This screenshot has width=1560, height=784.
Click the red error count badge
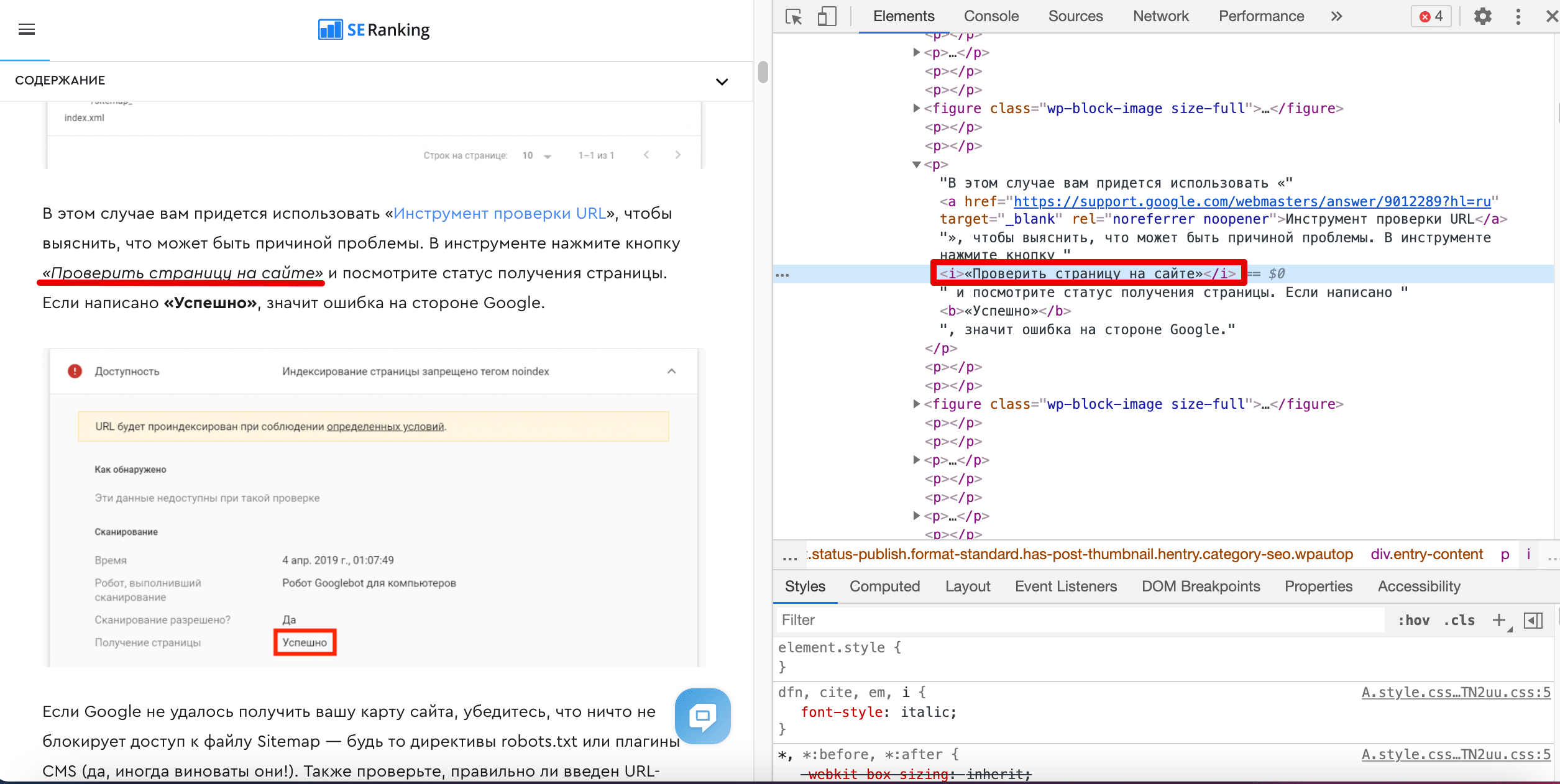coord(1431,17)
